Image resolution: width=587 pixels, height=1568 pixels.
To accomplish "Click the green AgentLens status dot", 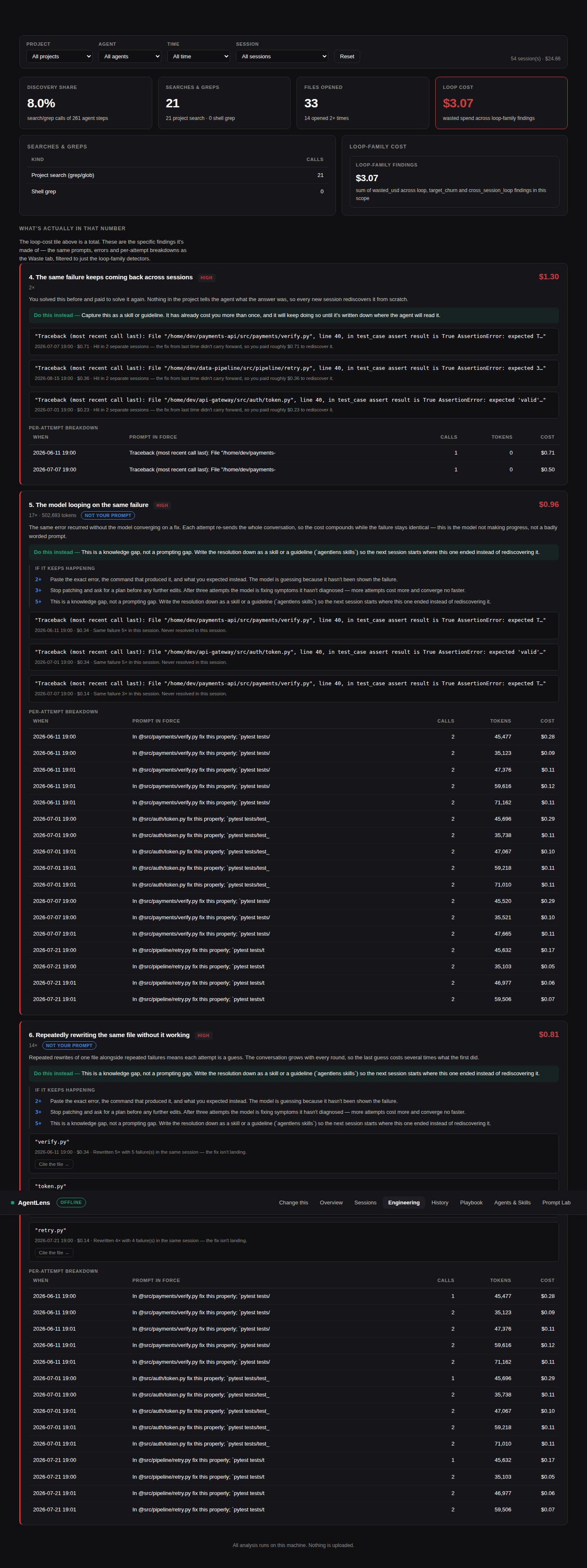I will (x=12, y=1203).
